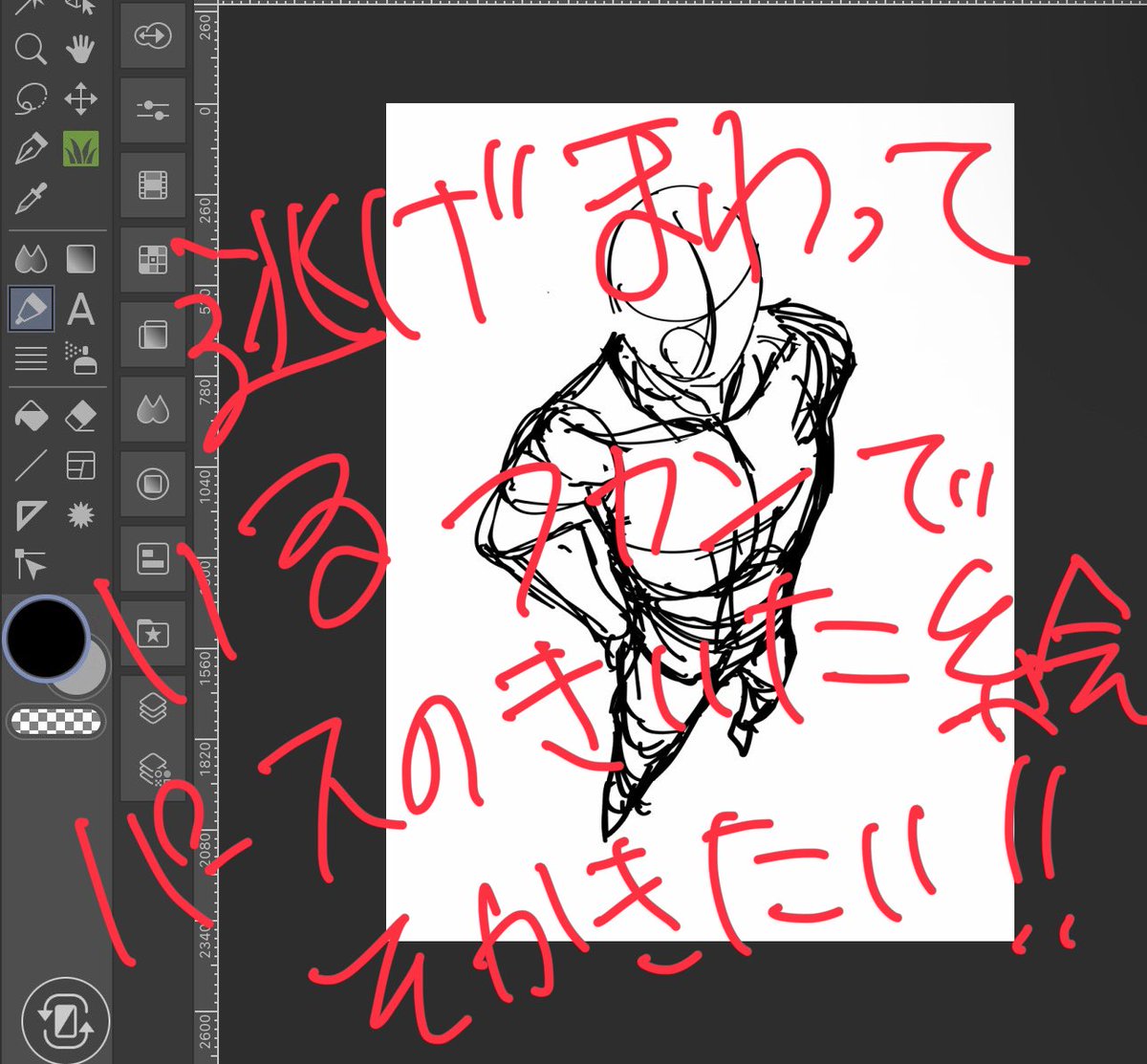Viewport: 1147px width, 1064px height.
Task: Select the Lasso selection tool
Action: click(32, 99)
